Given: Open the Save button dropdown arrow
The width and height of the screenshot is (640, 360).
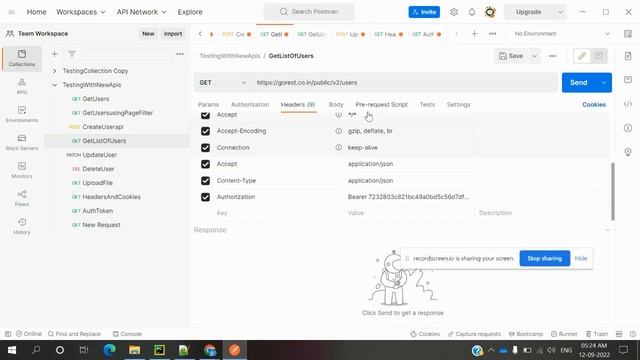Looking at the screenshot, I should coord(534,56).
